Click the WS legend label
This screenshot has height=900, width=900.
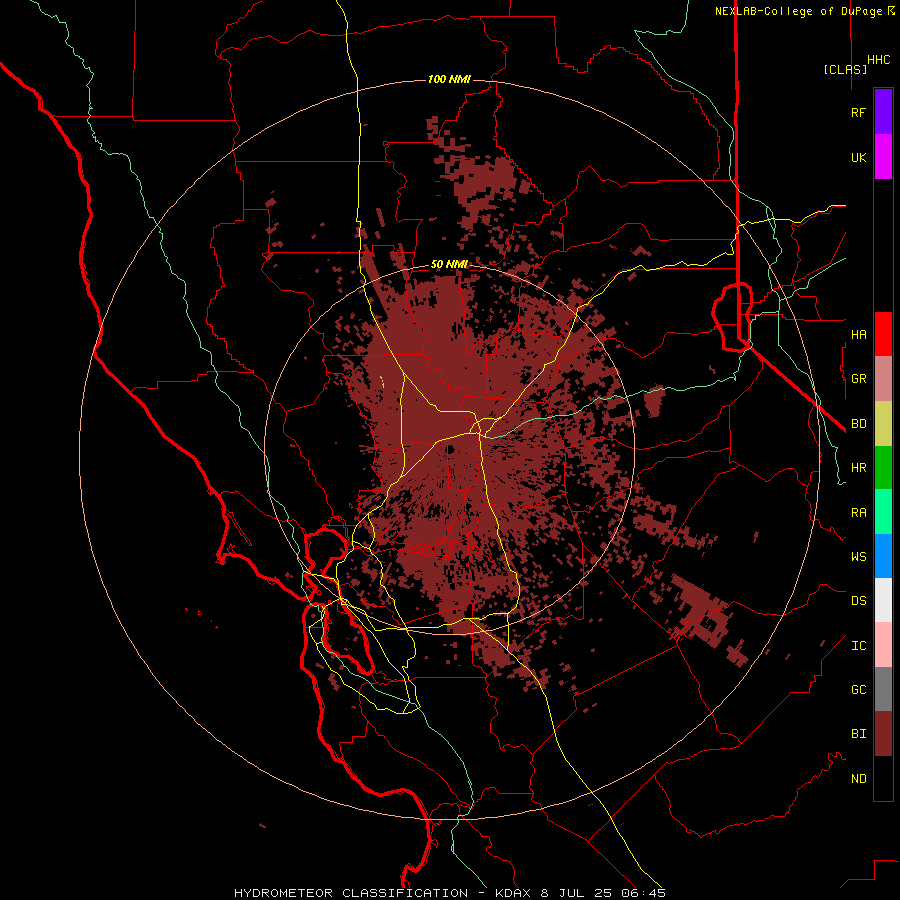tap(858, 557)
